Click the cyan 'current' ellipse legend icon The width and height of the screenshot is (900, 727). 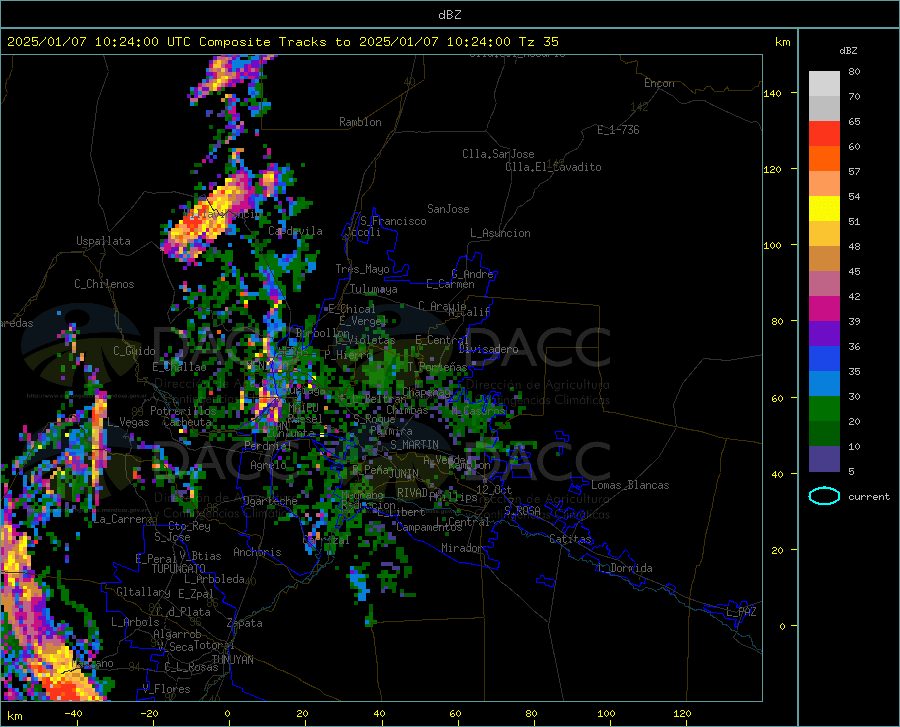click(x=824, y=496)
